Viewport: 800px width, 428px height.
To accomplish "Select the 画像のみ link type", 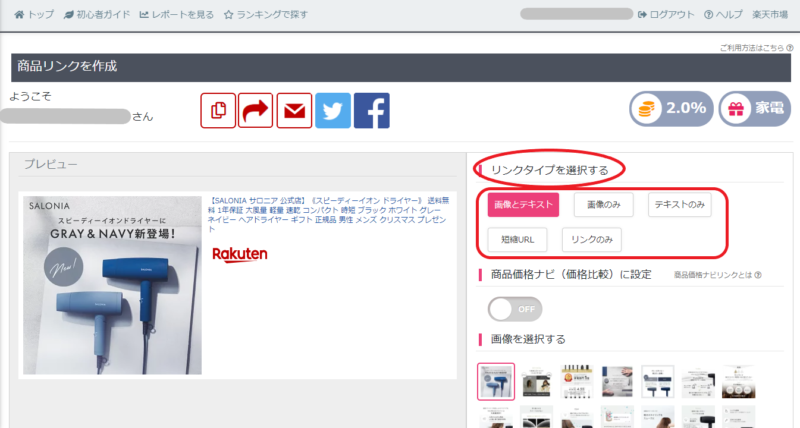I will (604, 205).
